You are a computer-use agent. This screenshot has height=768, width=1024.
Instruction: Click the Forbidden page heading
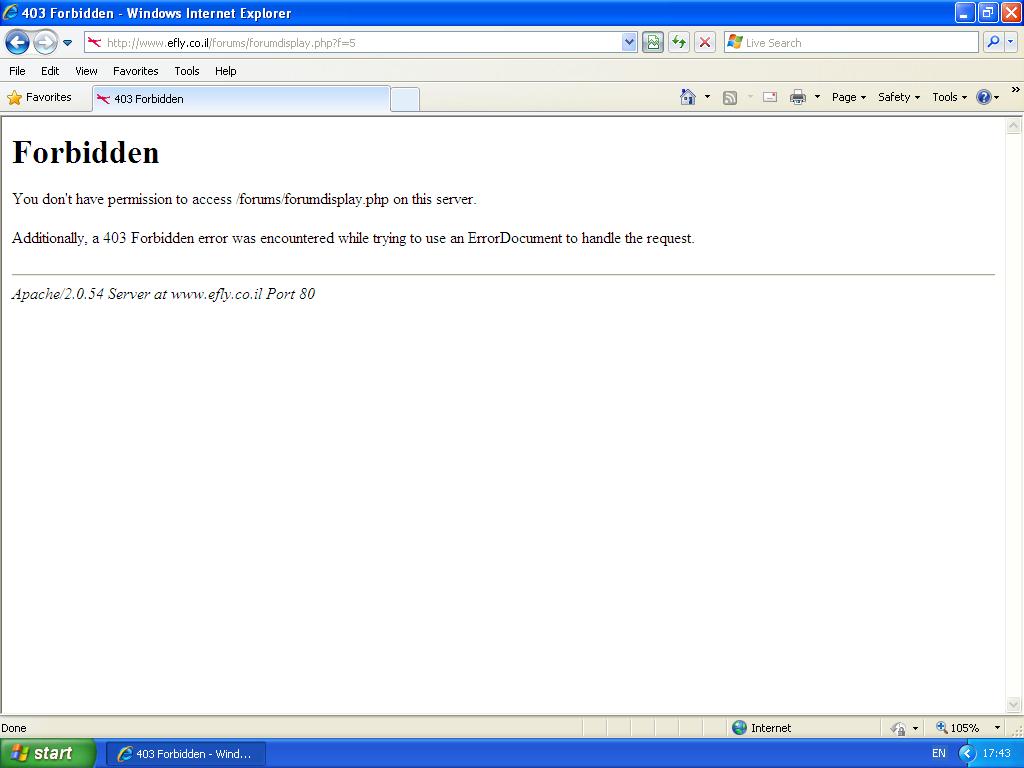pos(86,153)
